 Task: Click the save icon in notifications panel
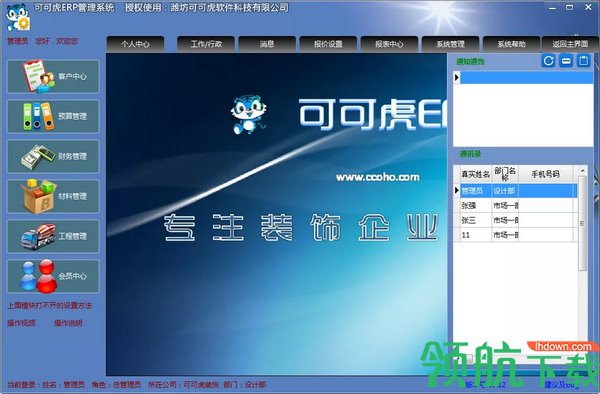584,61
